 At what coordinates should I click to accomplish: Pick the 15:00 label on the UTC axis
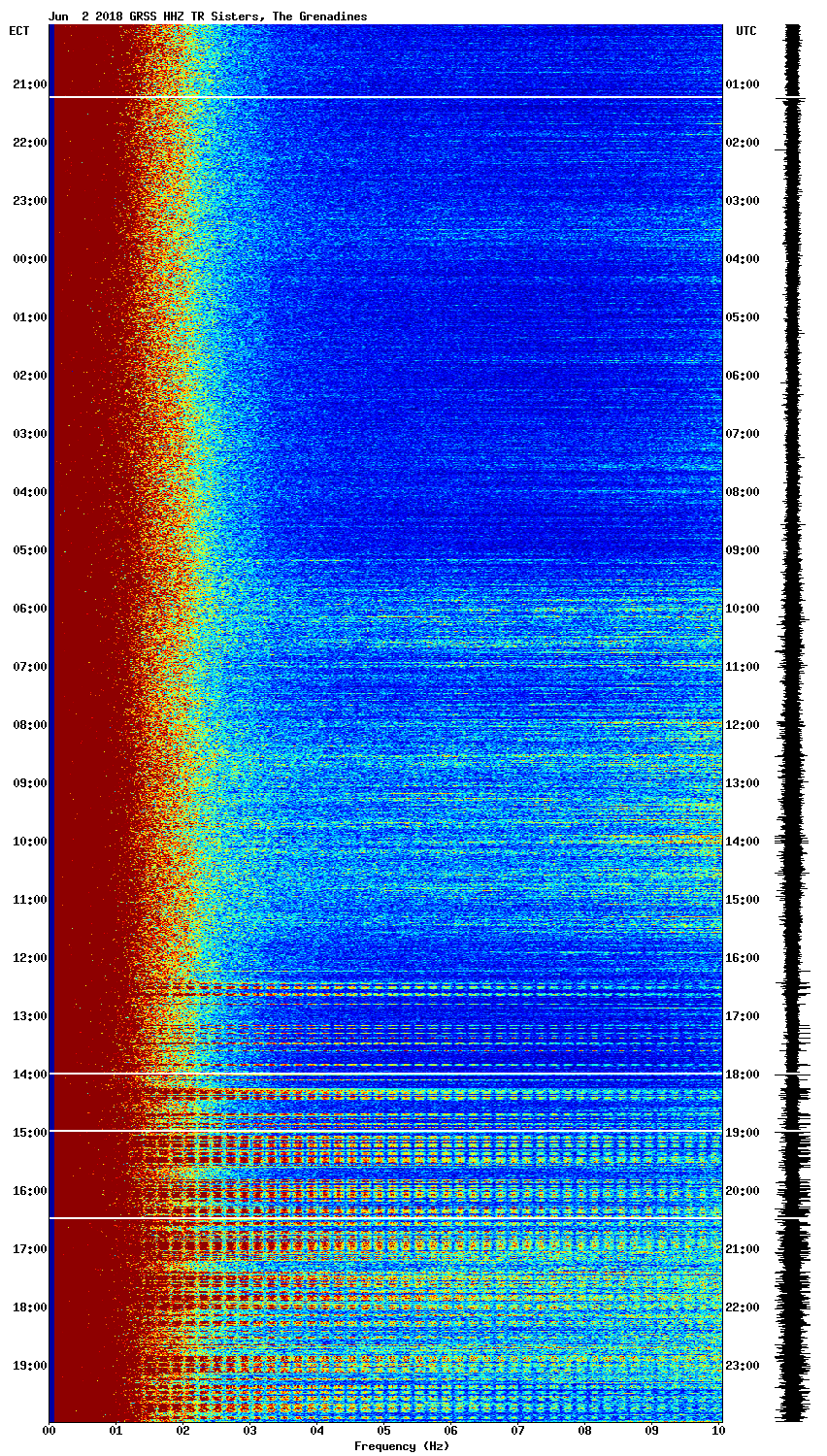[x=743, y=900]
